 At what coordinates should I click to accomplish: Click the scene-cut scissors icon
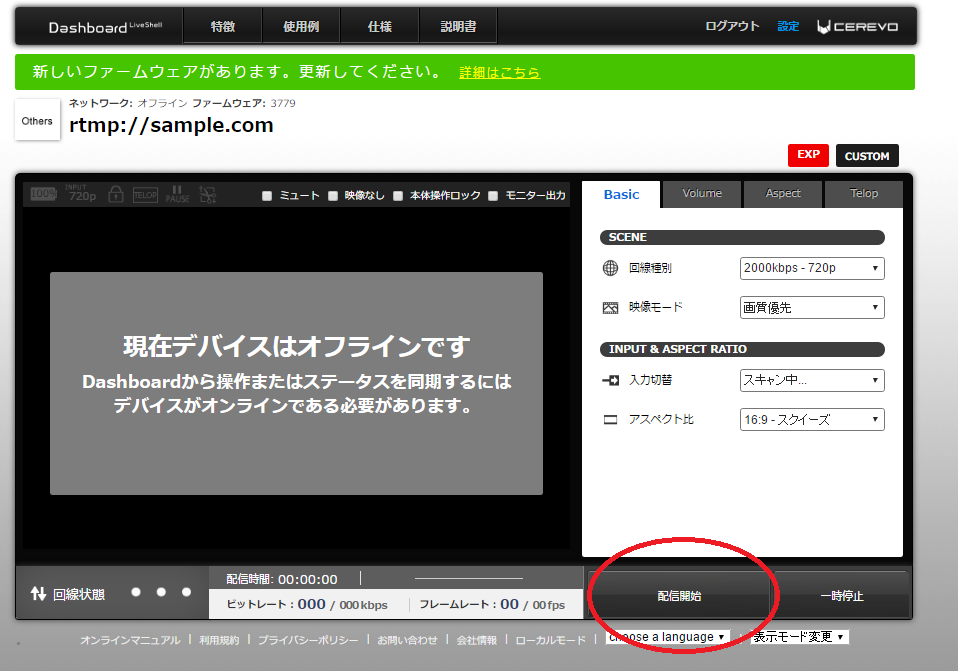207,194
